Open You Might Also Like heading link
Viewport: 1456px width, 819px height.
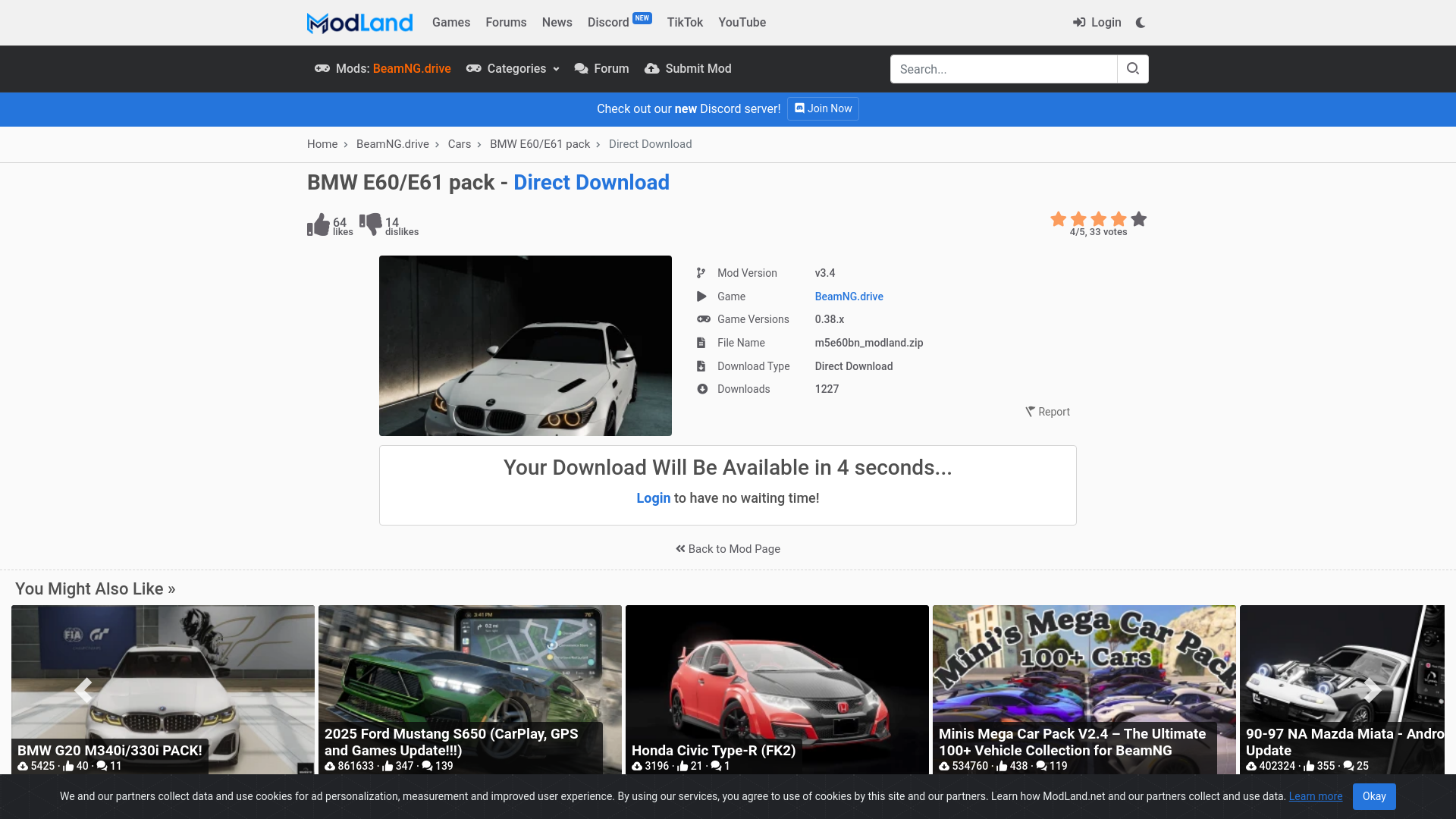coord(96,589)
